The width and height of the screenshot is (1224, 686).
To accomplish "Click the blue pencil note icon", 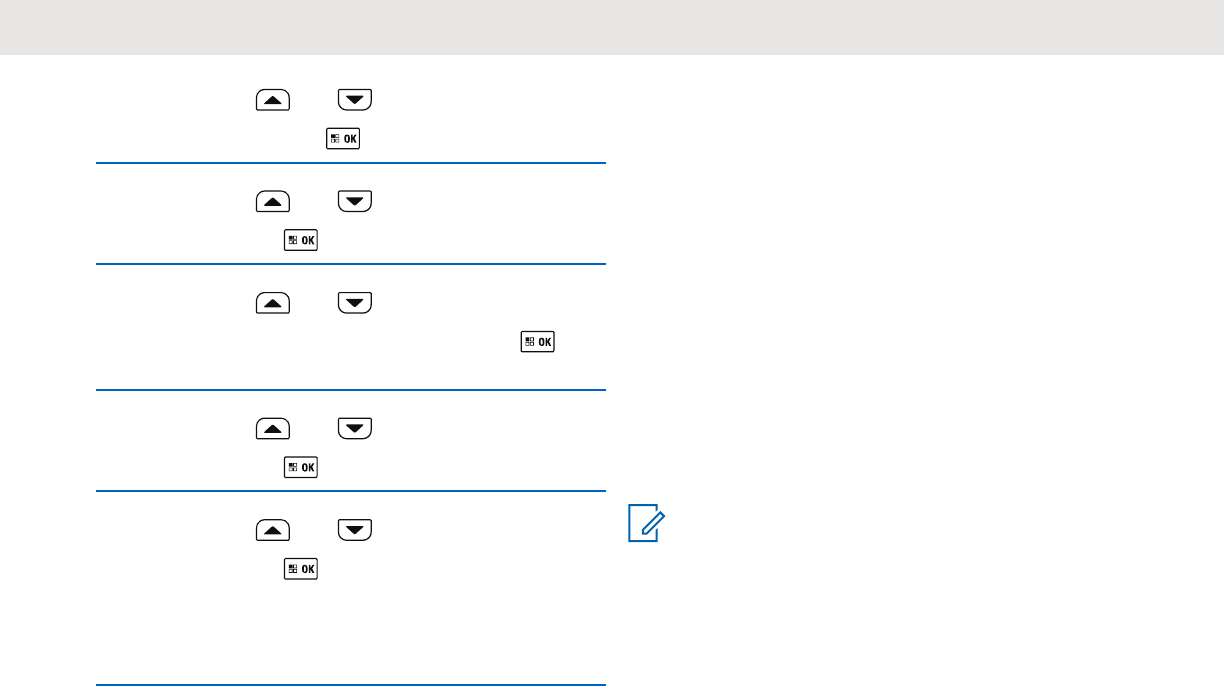I will 643,524.
